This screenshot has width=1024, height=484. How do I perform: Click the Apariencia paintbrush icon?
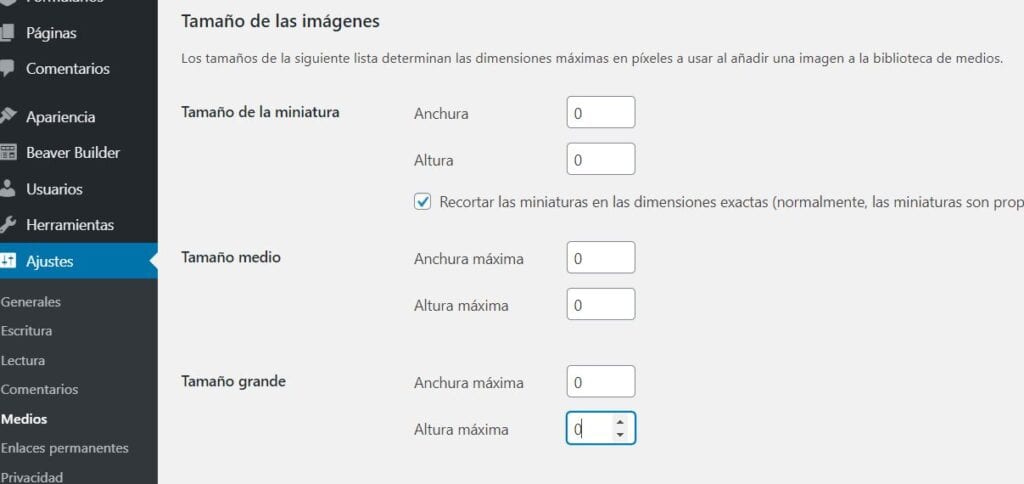pos(7,117)
